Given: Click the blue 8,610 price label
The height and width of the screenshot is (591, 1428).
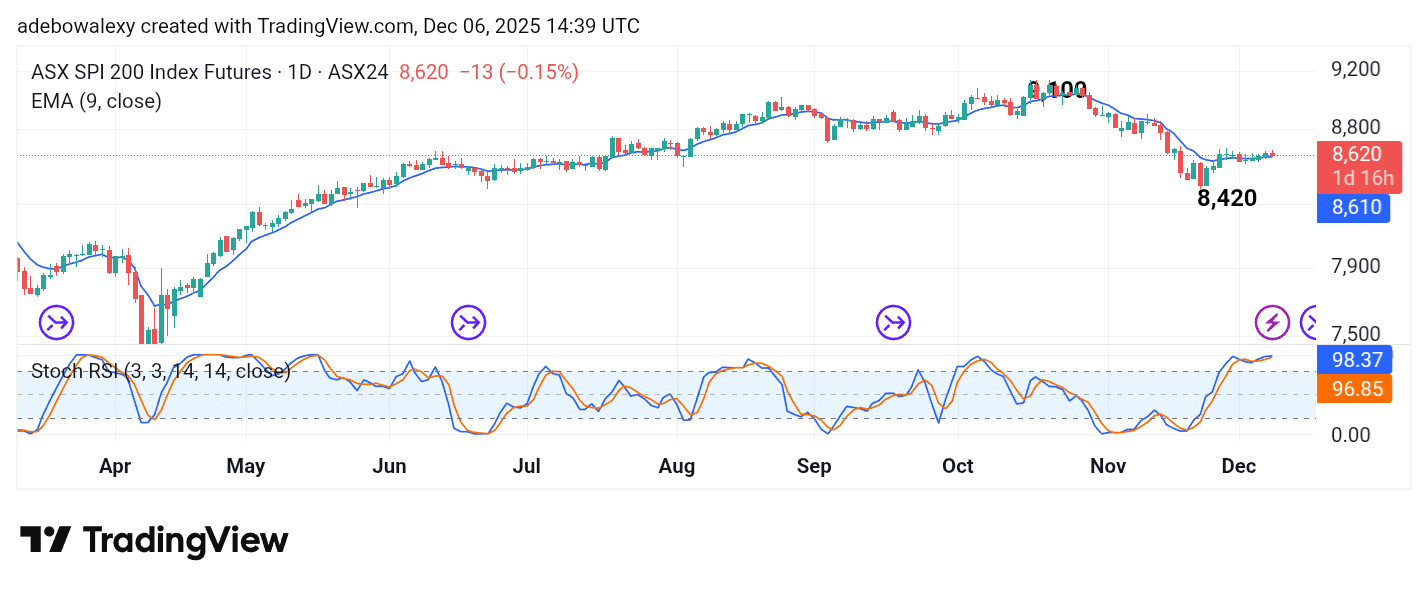Looking at the screenshot, I should (1354, 208).
